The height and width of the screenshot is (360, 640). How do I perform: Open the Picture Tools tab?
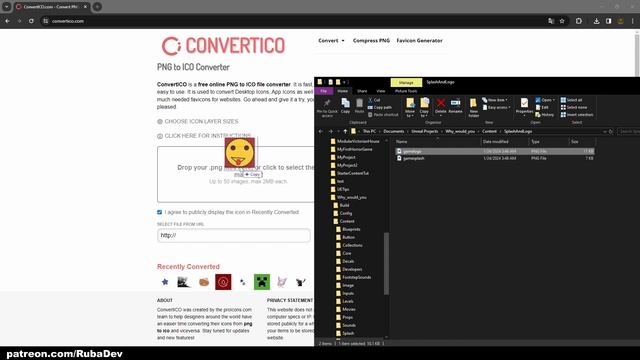(x=406, y=91)
